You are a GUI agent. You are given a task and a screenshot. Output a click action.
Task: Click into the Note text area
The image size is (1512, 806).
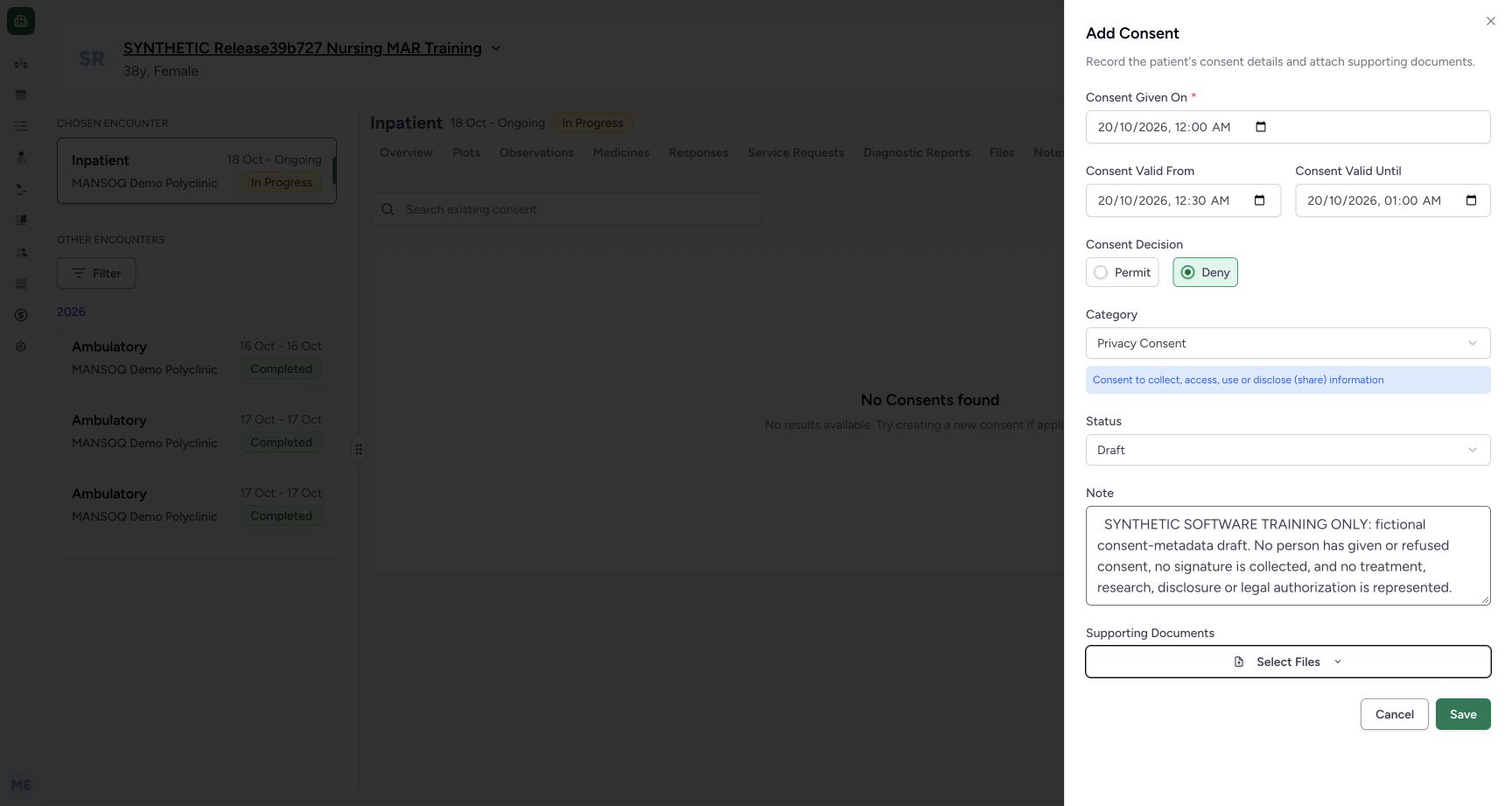click(x=1288, y=556)
